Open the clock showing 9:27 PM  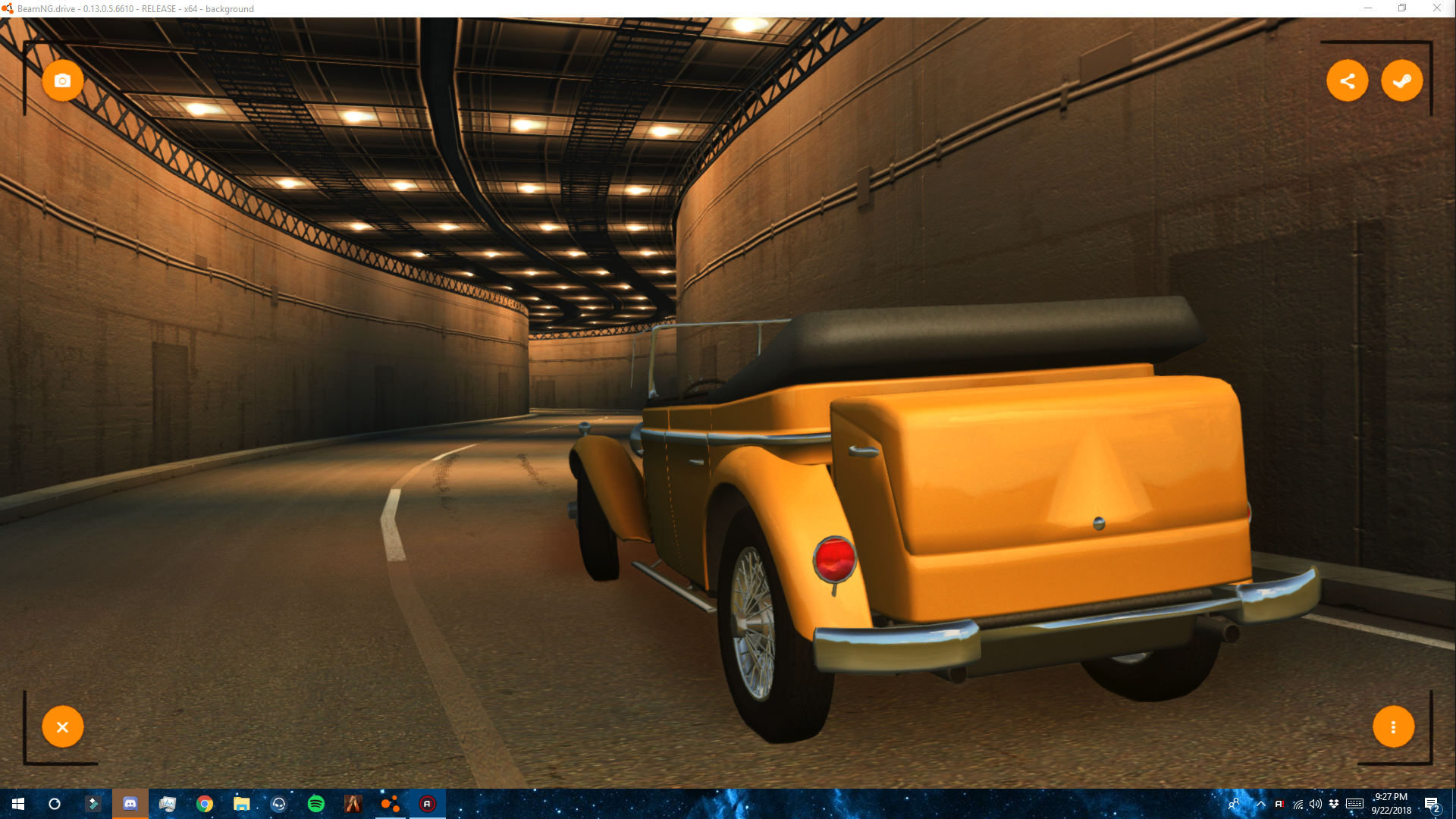(x=1391, y=804)
